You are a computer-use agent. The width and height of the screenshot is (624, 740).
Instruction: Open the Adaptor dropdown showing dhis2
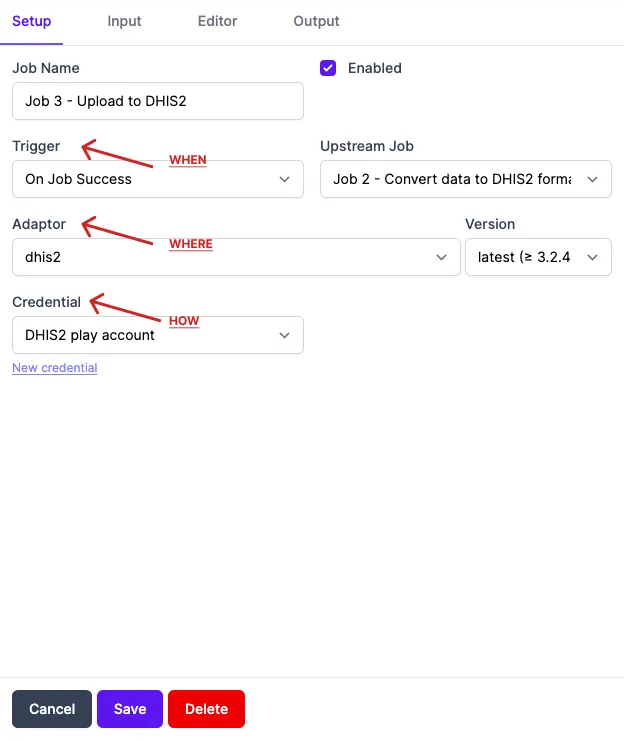coord(236,257)
